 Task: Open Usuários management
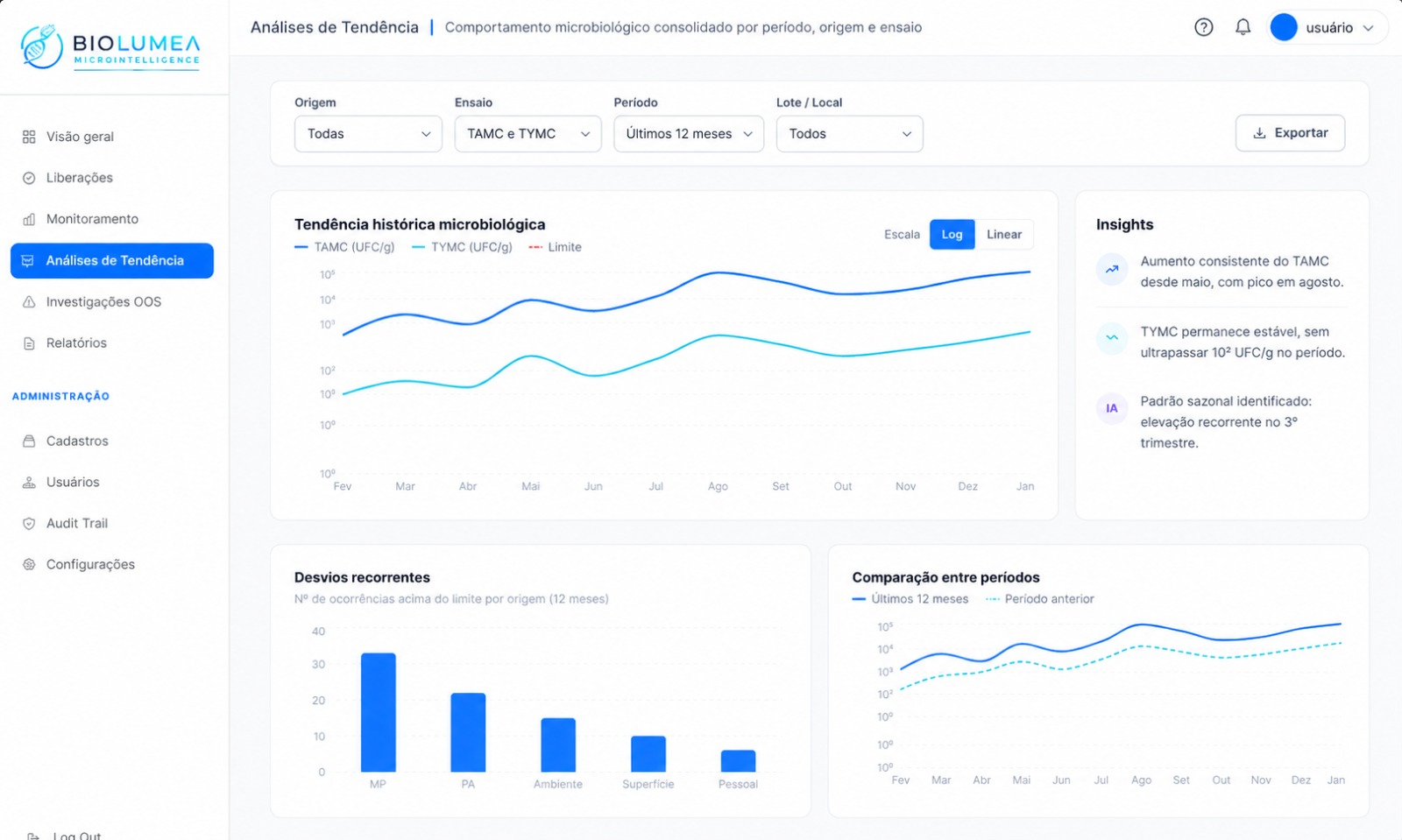(112, 483)
